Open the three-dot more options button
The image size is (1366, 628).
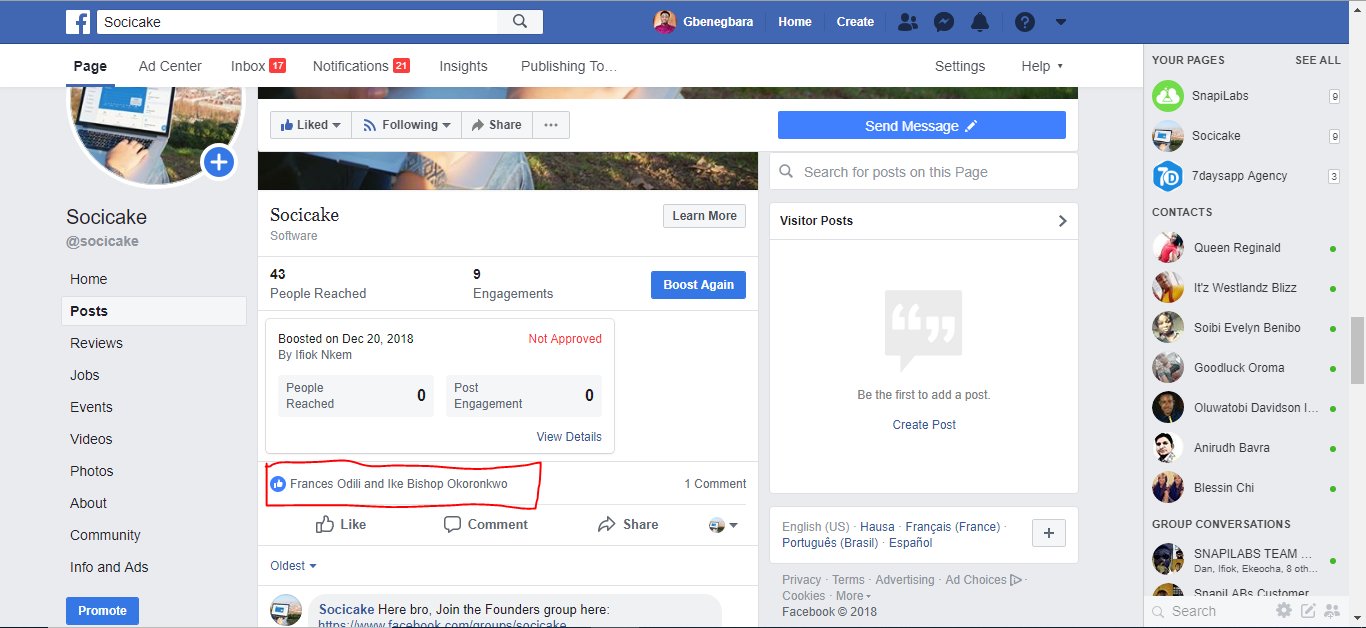(x=551, y=125)
